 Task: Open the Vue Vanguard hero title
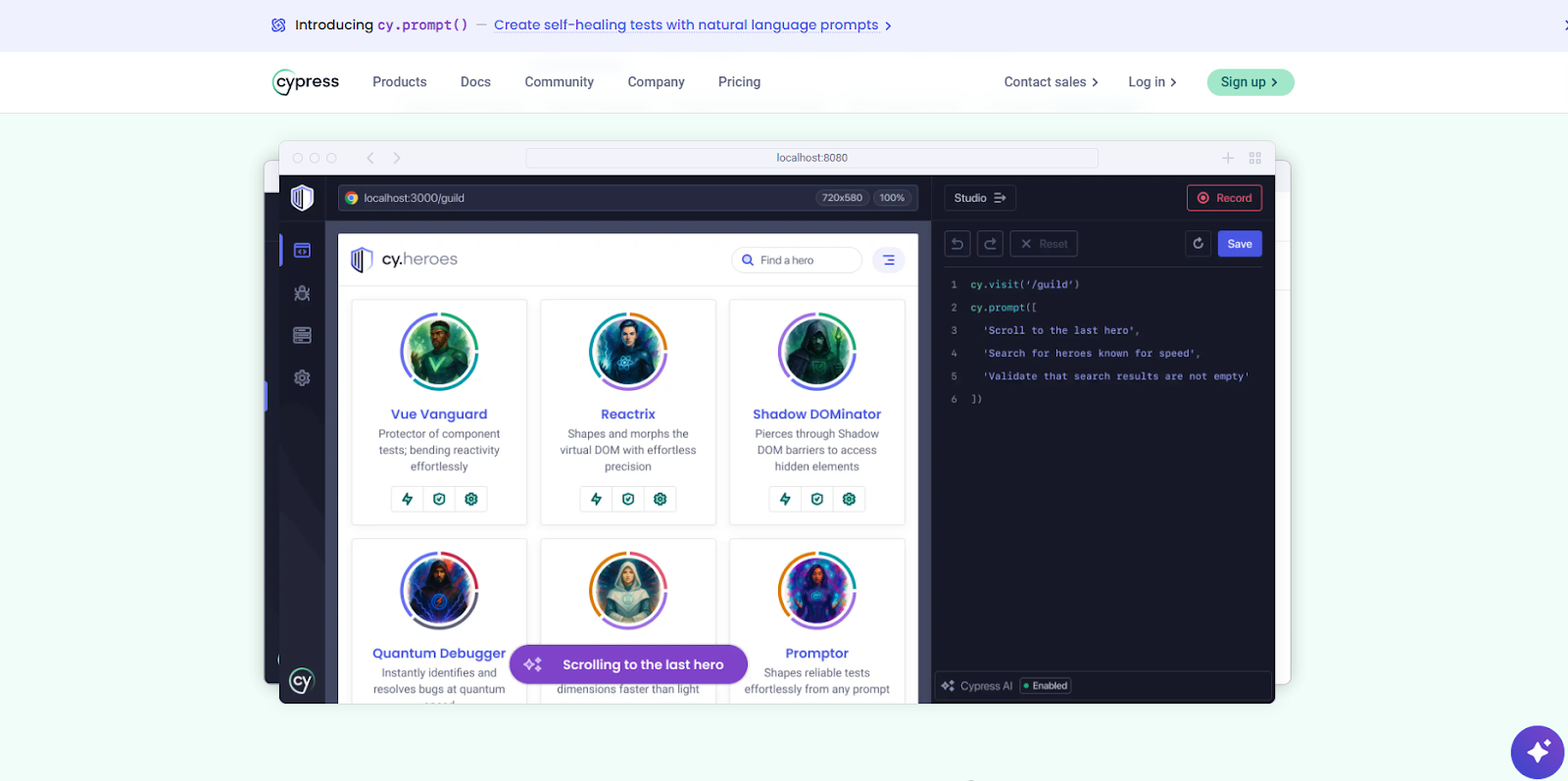(439, 415)
